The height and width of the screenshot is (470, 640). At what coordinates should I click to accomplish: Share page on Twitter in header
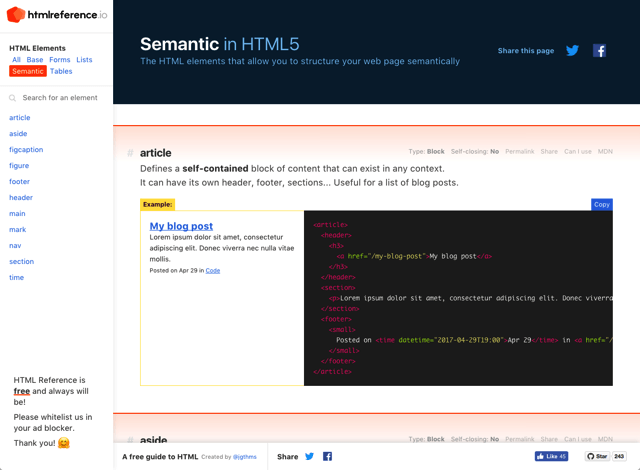tap(572, 50)
